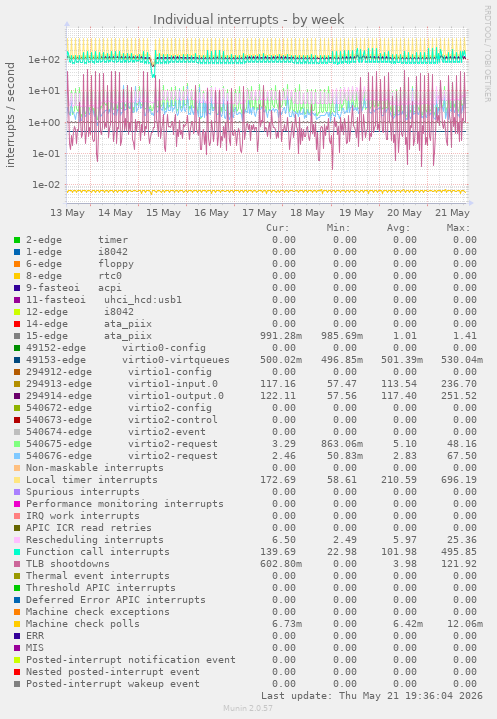
Task: Click the graph title Individual interrupts - by week
Action: 248,20
